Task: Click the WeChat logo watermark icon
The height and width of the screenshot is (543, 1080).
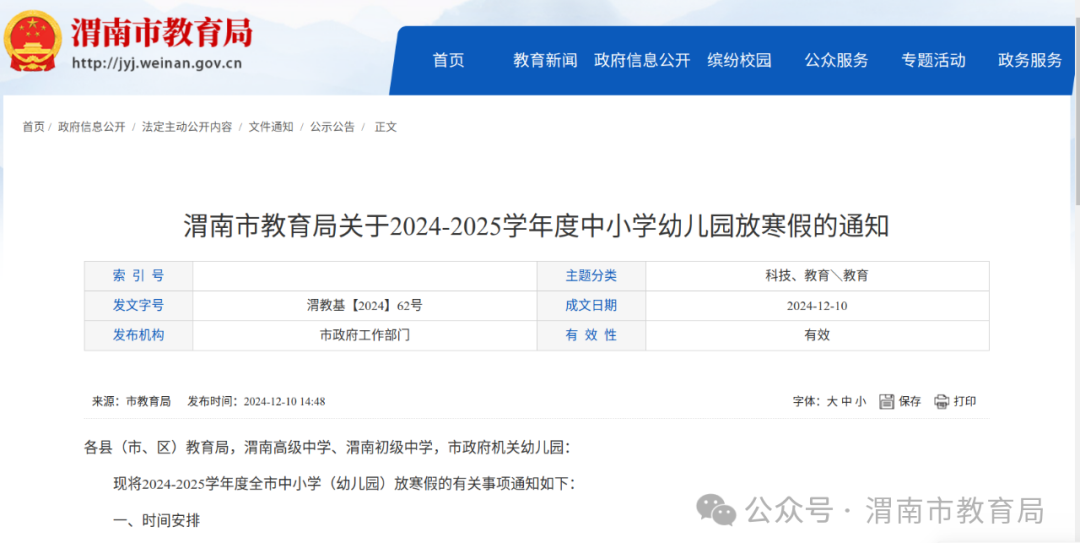Action: (716, 511)
